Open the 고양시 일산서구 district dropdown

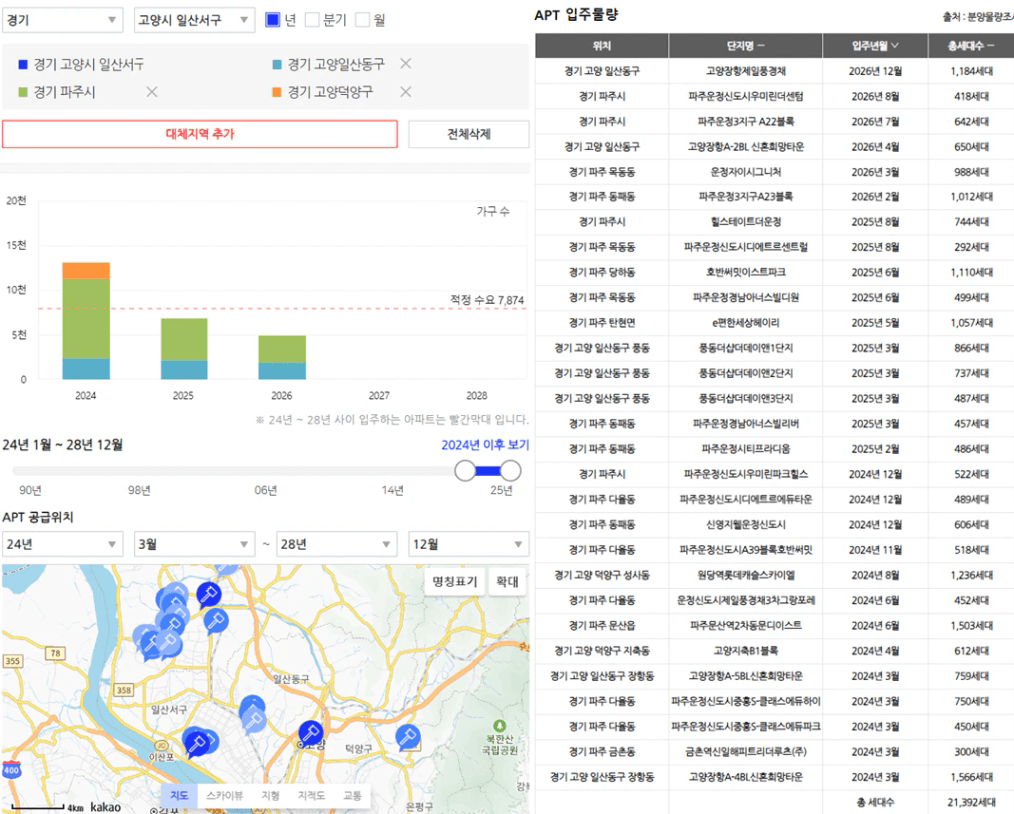pyautogui.click(x=194, y=20)
